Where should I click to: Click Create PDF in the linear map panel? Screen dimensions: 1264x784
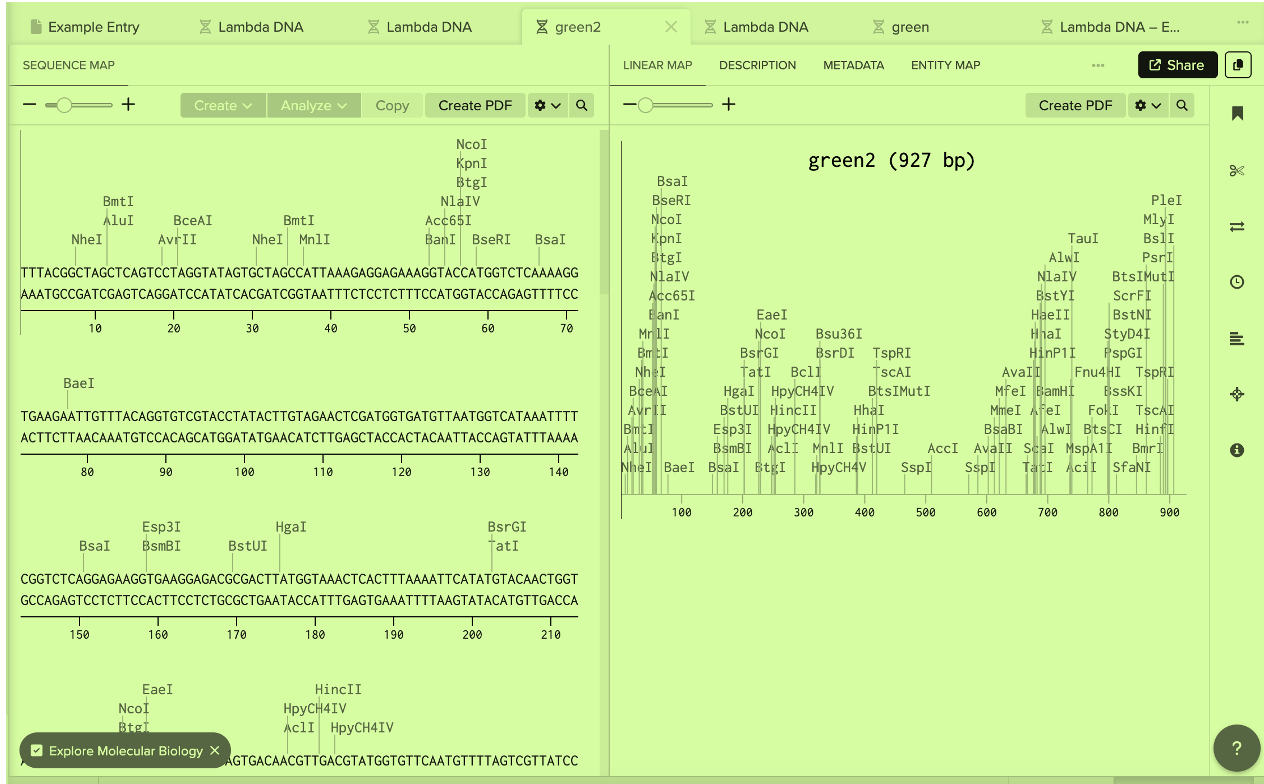click(1075, 105)
